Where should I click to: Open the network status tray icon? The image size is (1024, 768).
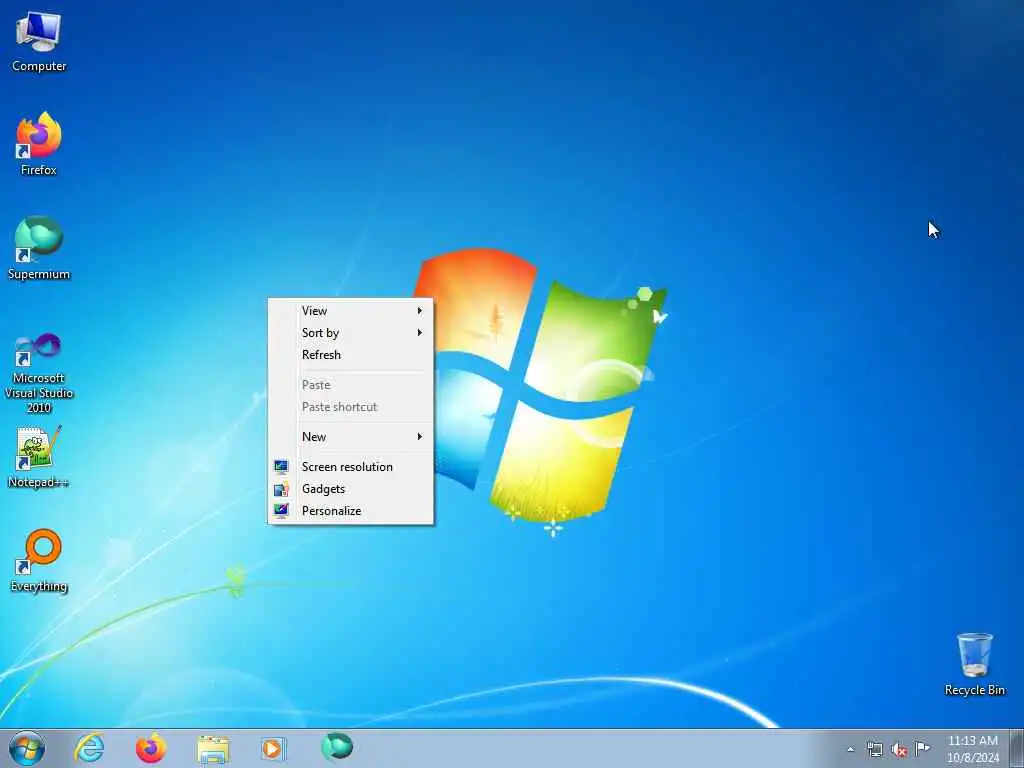[x=874, y=749]
